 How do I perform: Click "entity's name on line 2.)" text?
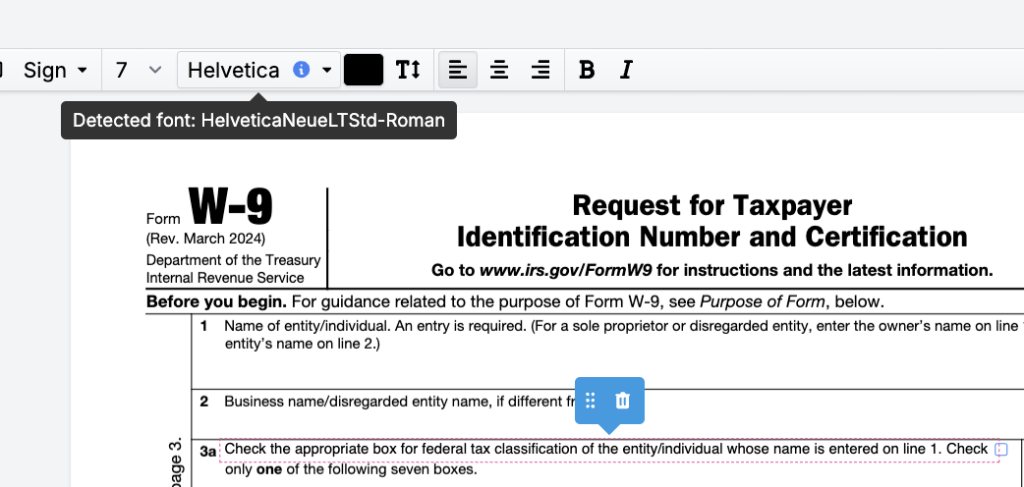point(302,343)
